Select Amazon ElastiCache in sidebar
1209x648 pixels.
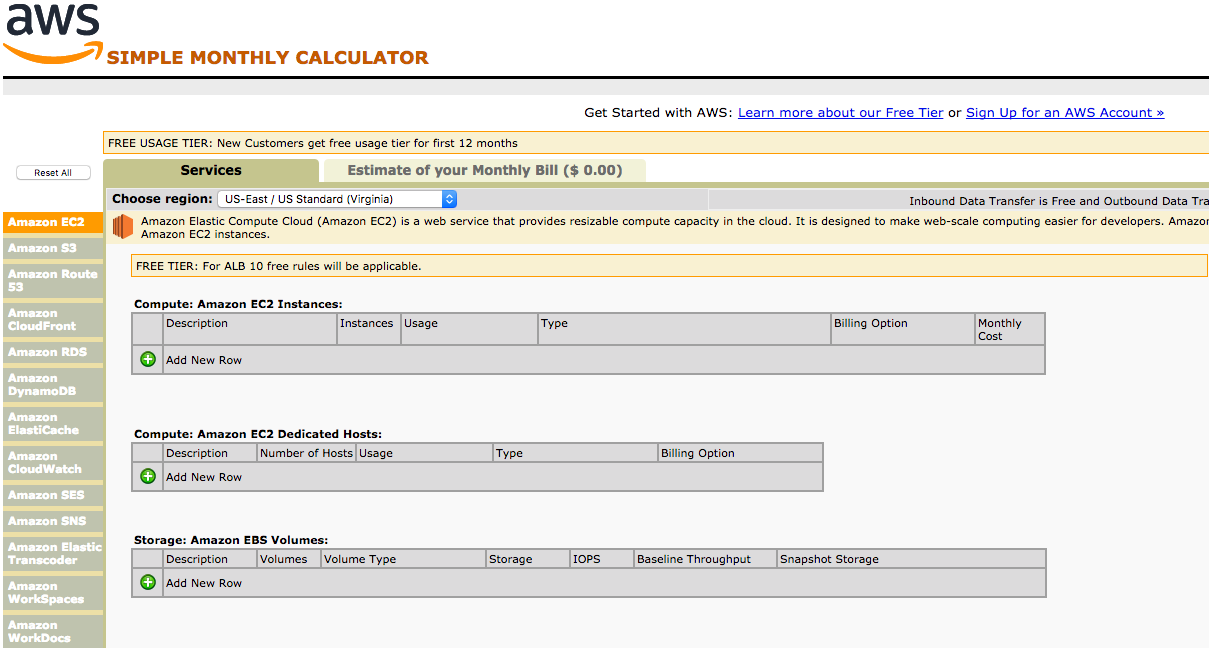[52, 423]
